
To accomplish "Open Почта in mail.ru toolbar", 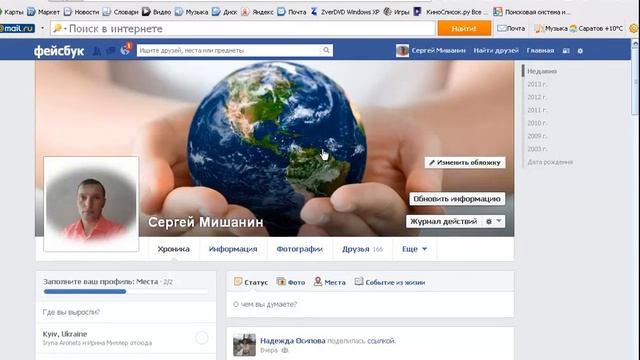I will [x=511, y=29].
